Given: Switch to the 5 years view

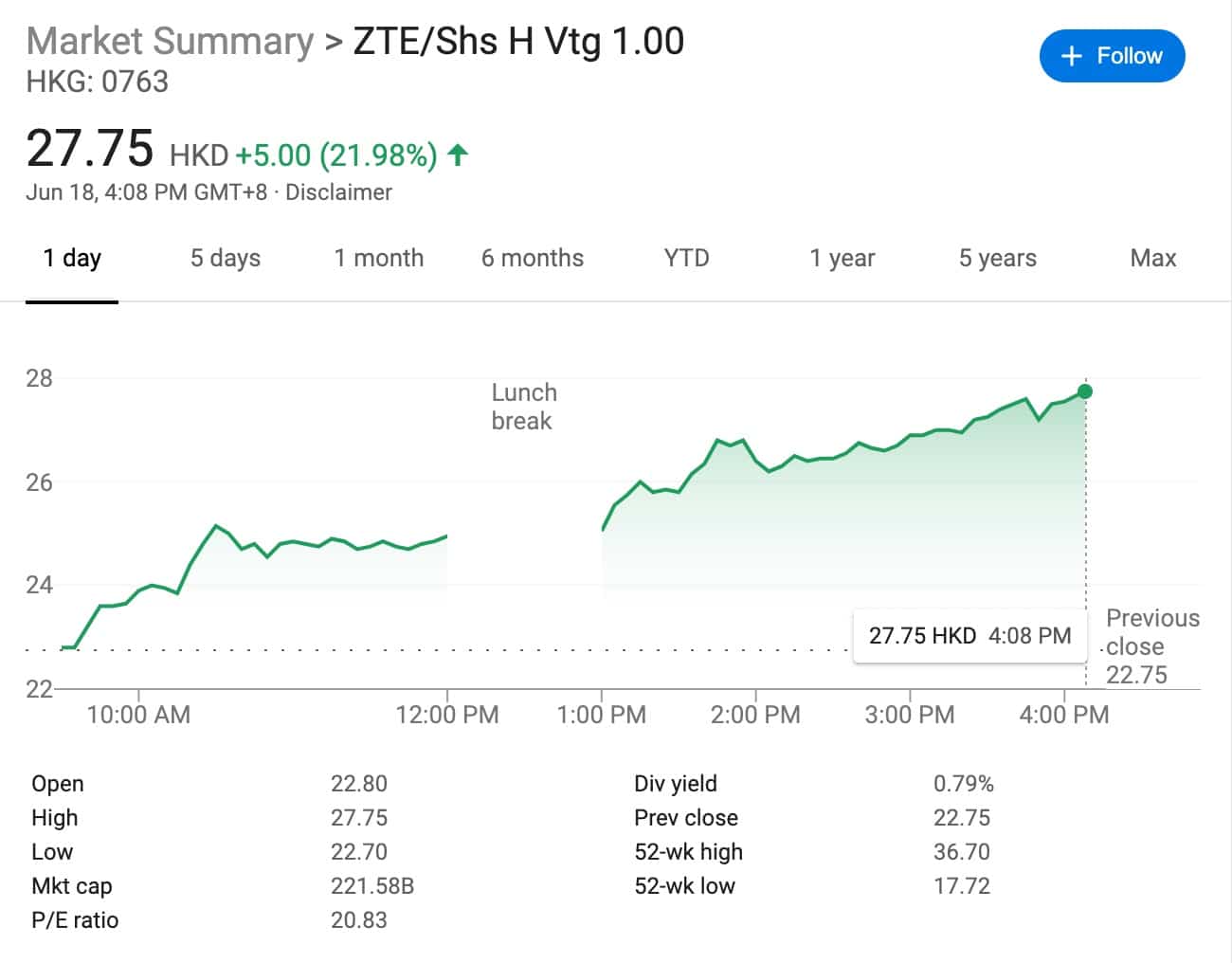Looking at the screenshot, I should pos(997,258).
